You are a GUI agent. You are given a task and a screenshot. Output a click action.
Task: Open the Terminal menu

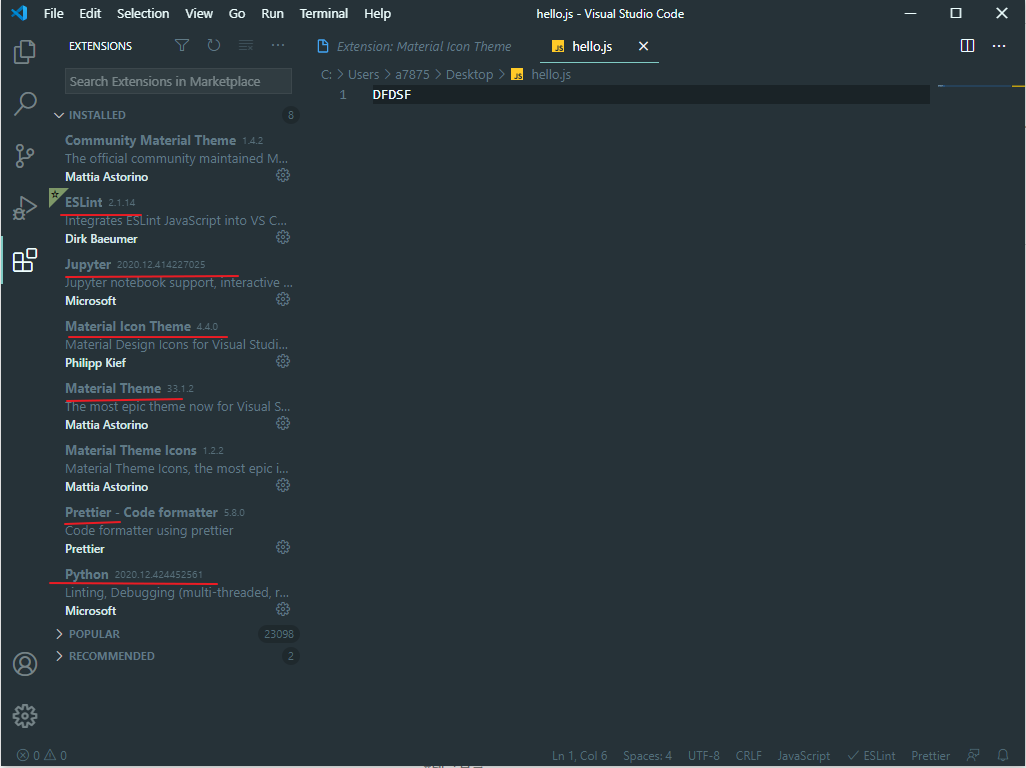[324, 14]
